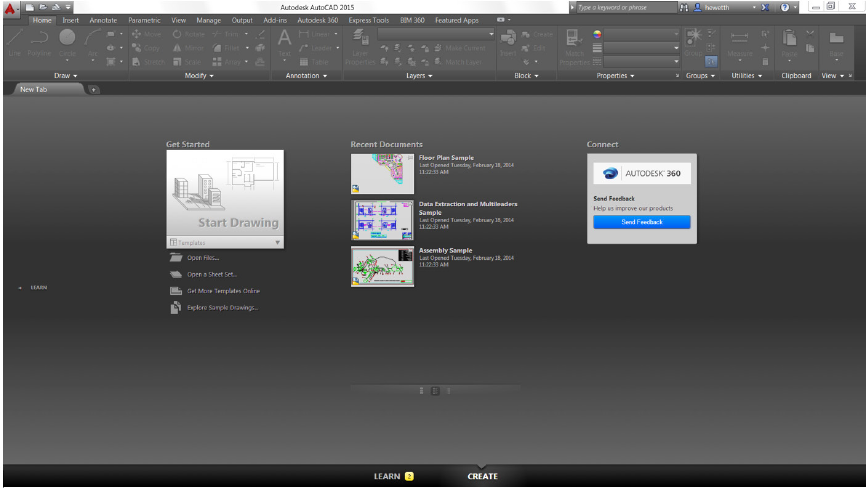
Task: Expand the Modify panel
Action: [x=199, y=76]
